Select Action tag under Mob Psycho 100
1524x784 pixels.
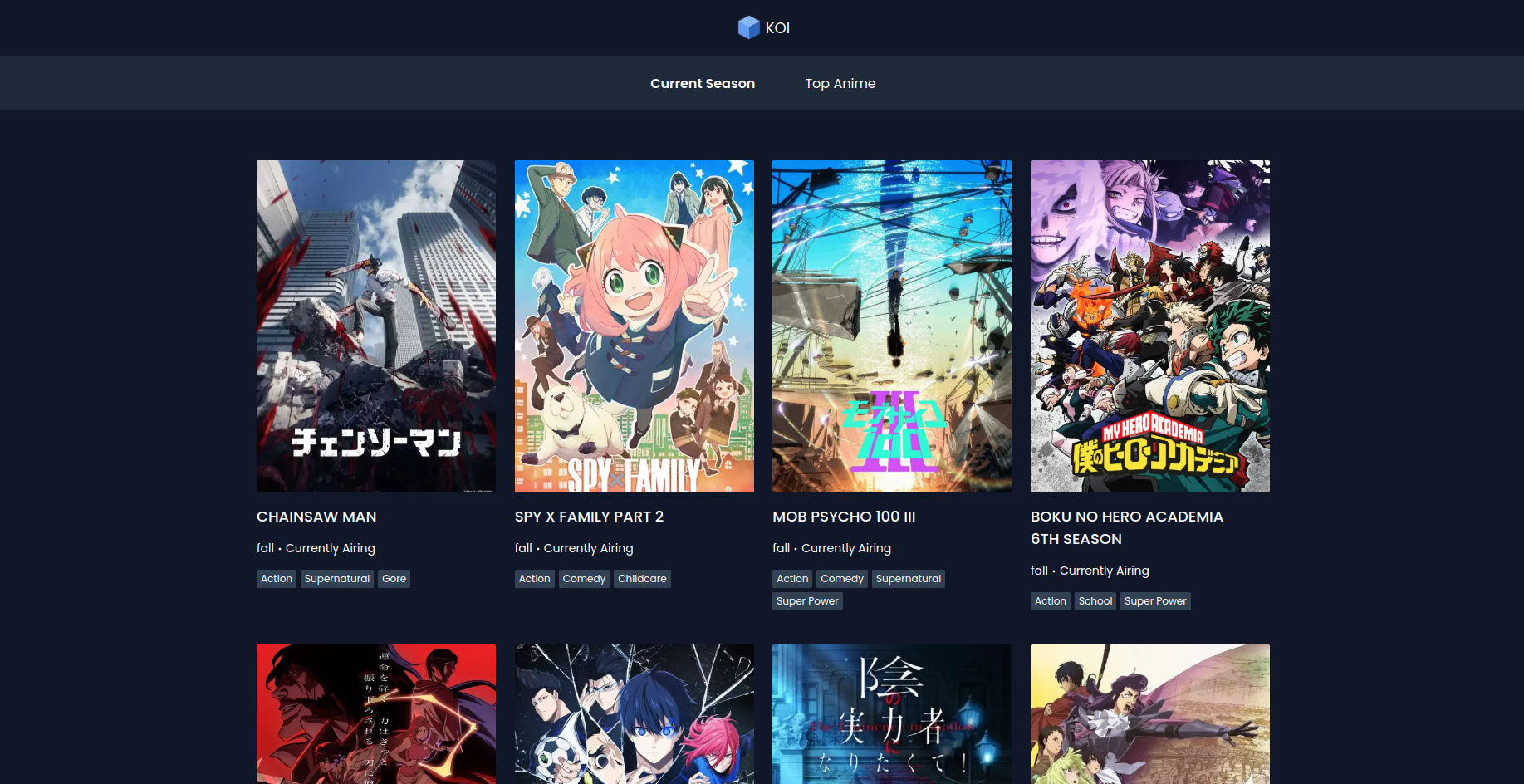click(x=792, y=579)
